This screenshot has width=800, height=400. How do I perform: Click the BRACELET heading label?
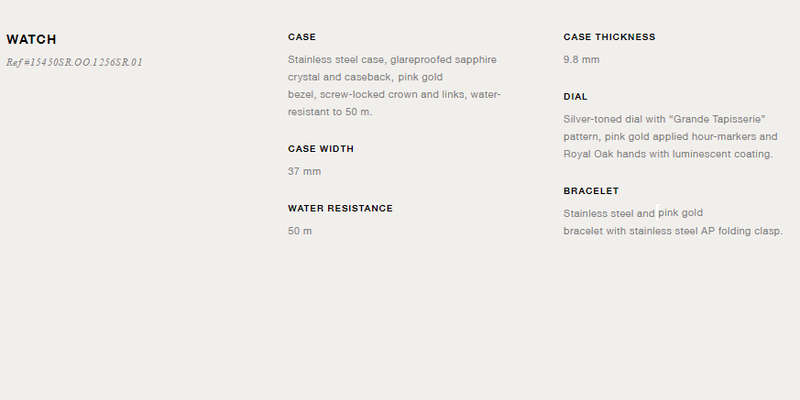591,191
